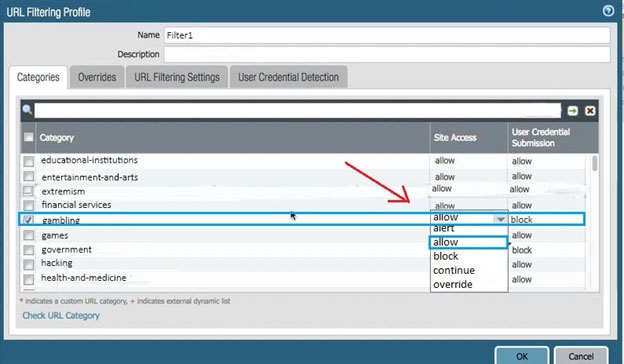This screenshot has width=624, height=364.
Task: Select block from the dropdown list
Action: [446, 256]
